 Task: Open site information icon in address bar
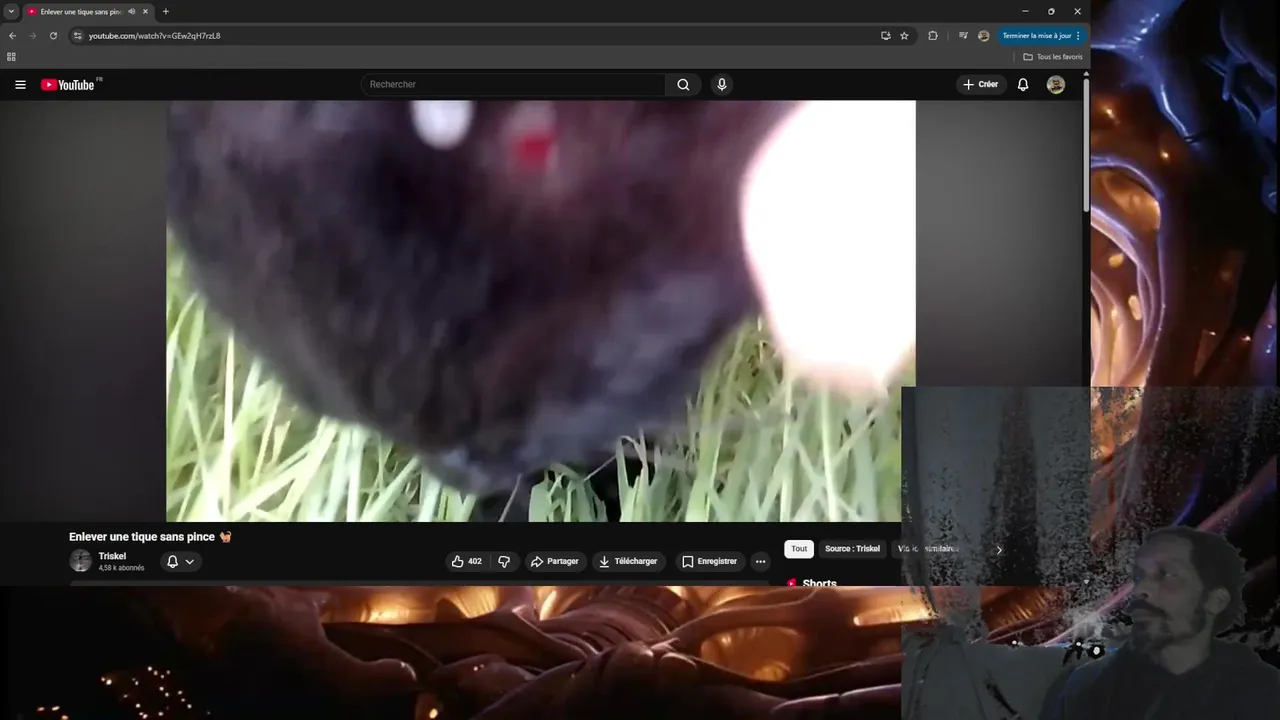pyautogui.click(x=78, y=36)
